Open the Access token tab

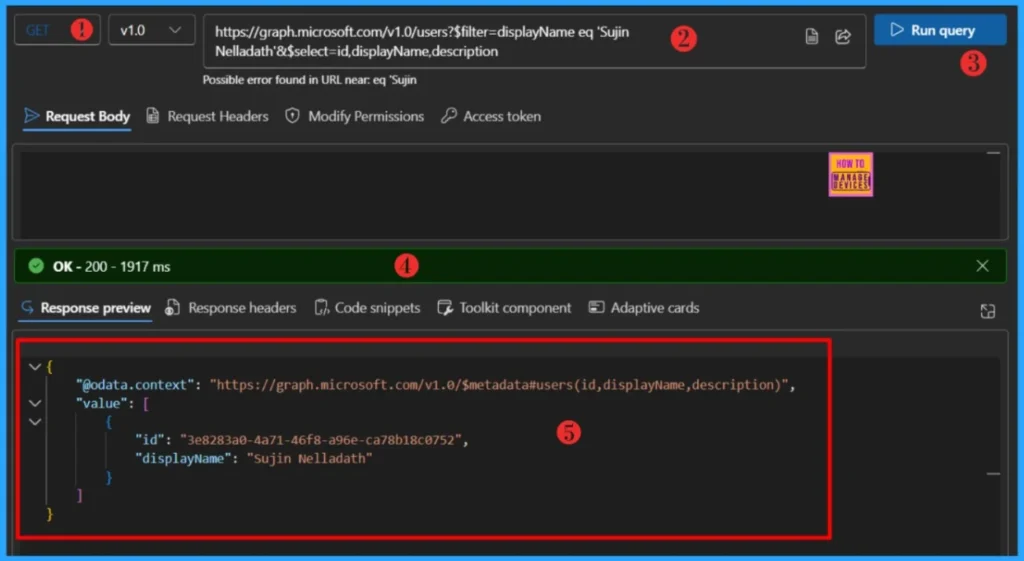(x=492, y=116)
